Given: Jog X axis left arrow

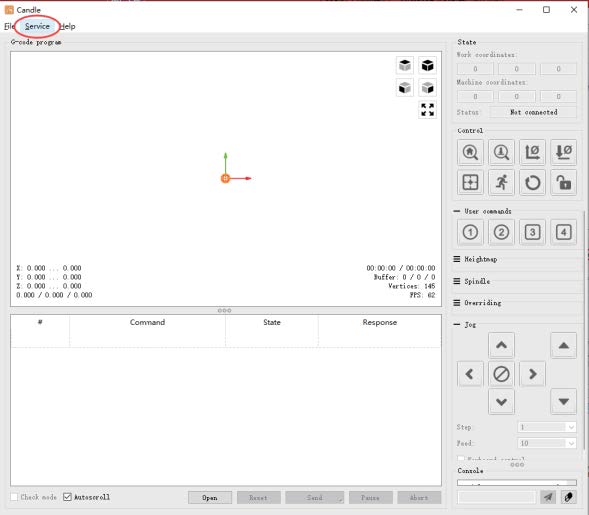Looking at the screenshot, I should click(470, 374).
